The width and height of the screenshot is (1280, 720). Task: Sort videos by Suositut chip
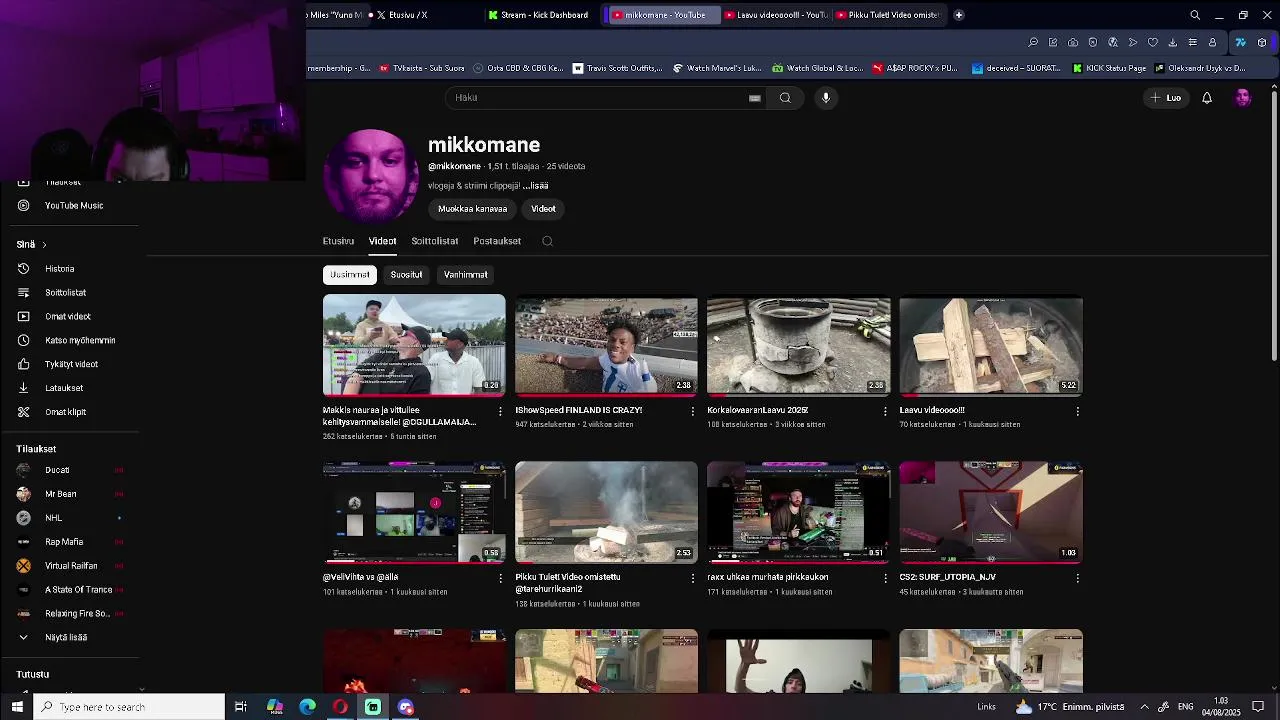tap(406, 275)
